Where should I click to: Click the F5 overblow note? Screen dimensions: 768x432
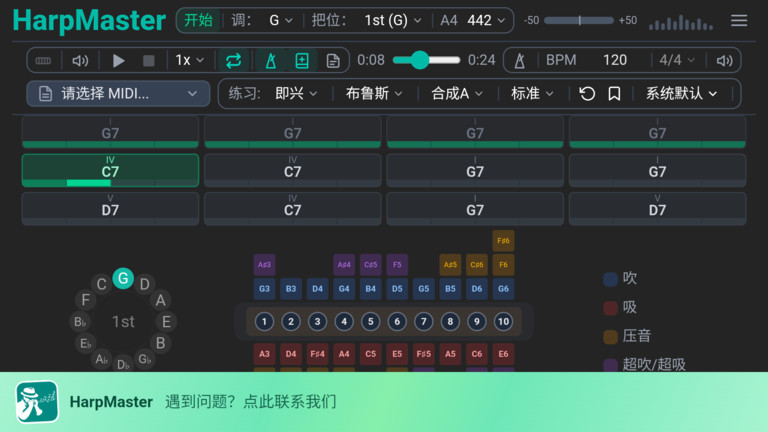[397, 264]
